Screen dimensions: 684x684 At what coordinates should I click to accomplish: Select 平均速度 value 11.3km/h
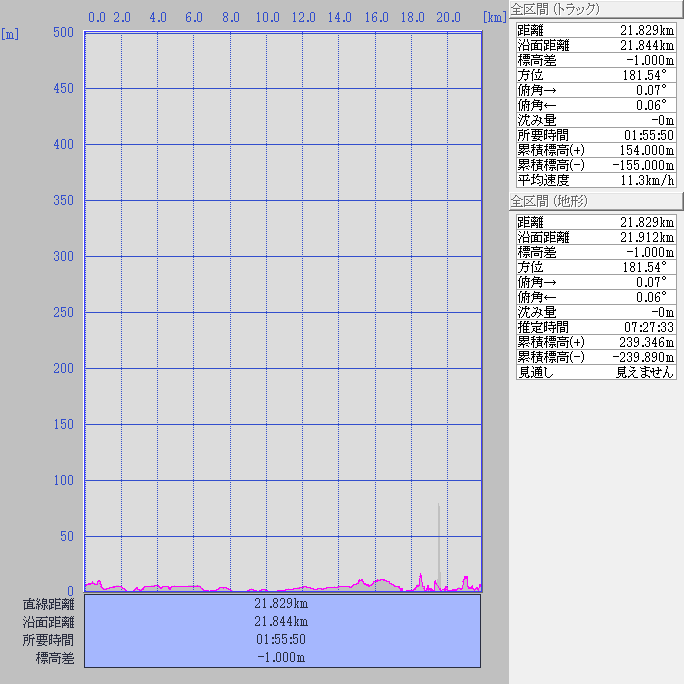(647, 180)
